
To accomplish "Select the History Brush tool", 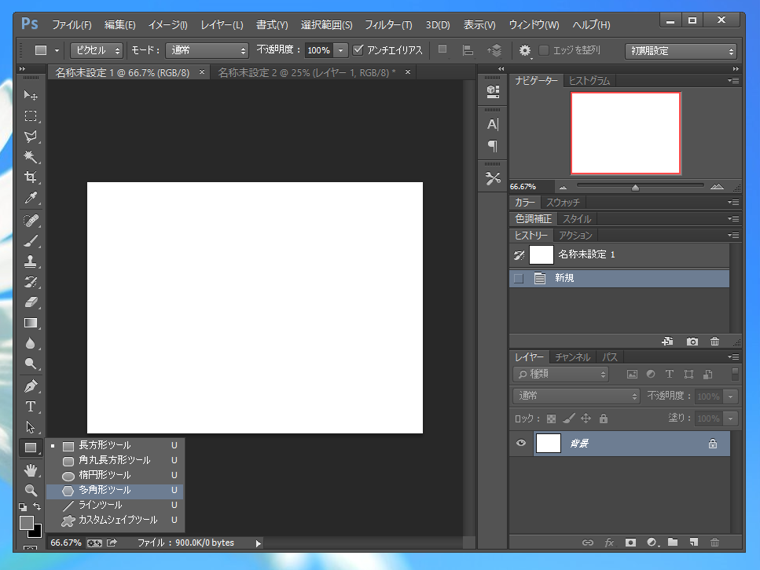I will pos(31,282).
